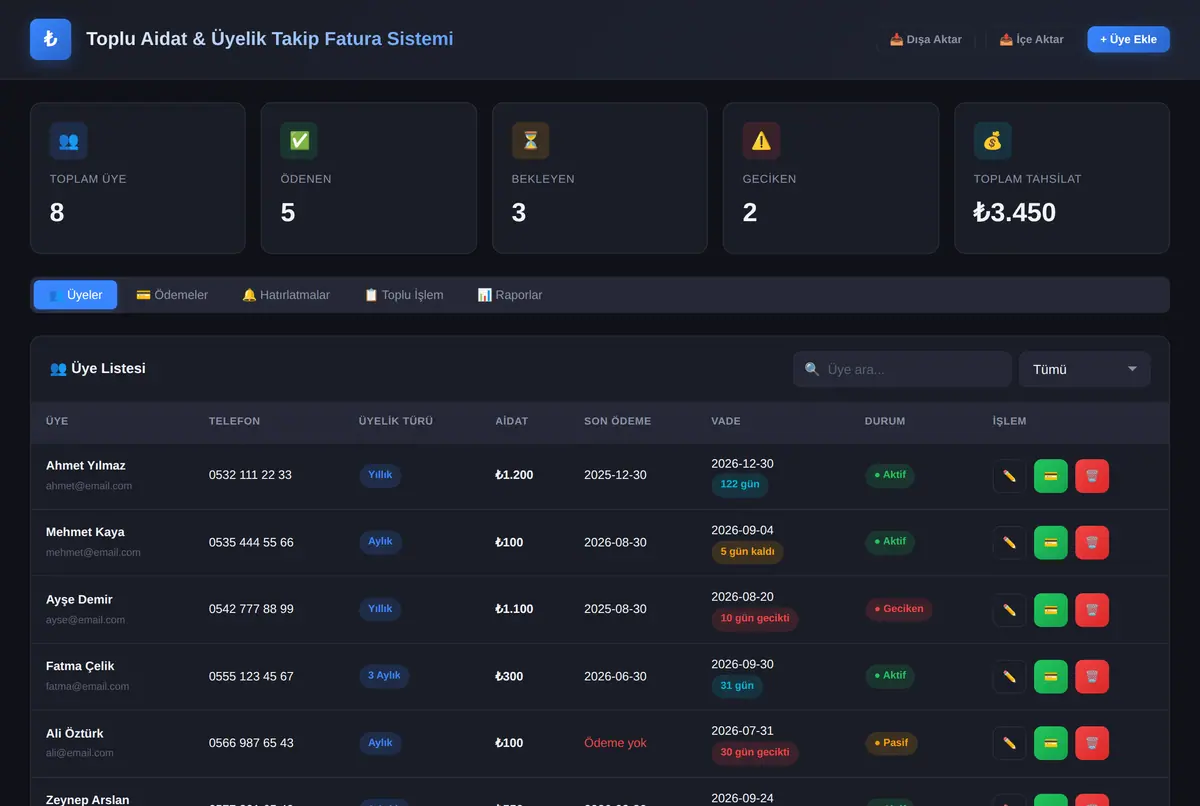
Task: Record payment for Ayşe Demir
Action: point(1051,610)
